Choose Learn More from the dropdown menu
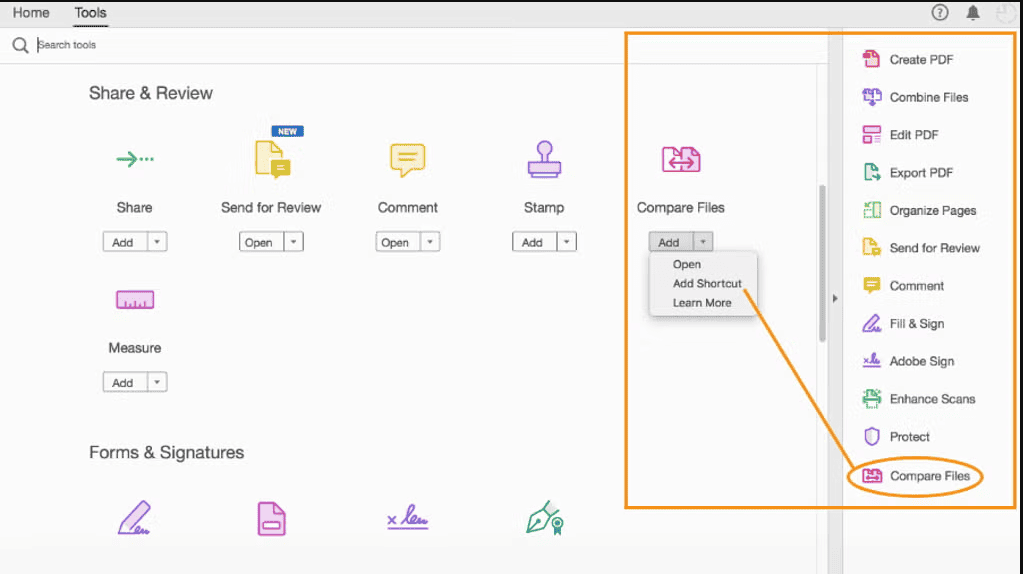 point(702,303)
